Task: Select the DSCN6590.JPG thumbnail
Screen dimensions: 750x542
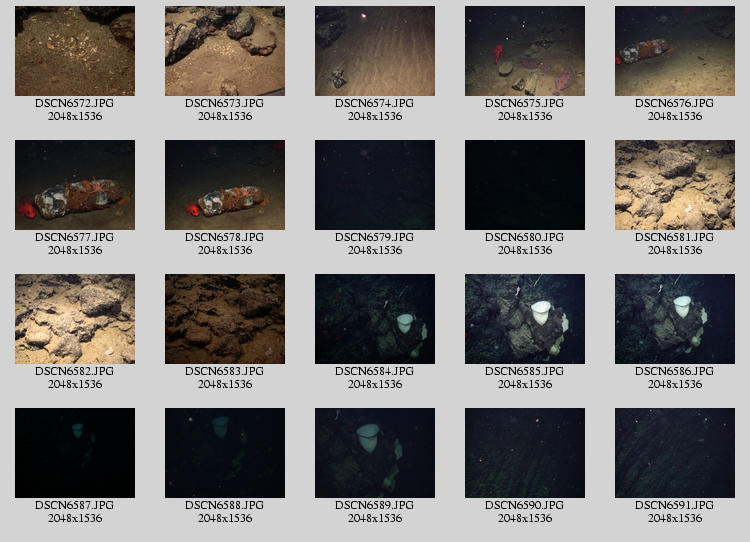Action: 525,453
